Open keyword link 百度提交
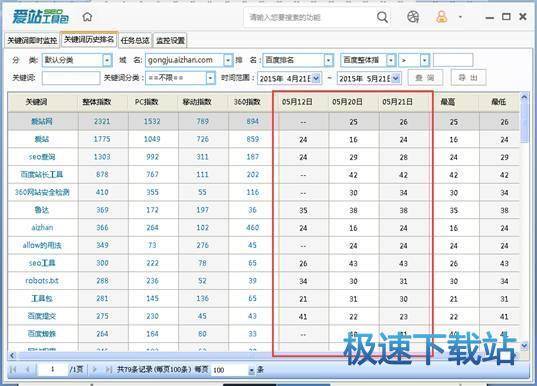The height and width of the screenshot is (386, 537). point(42,316)
